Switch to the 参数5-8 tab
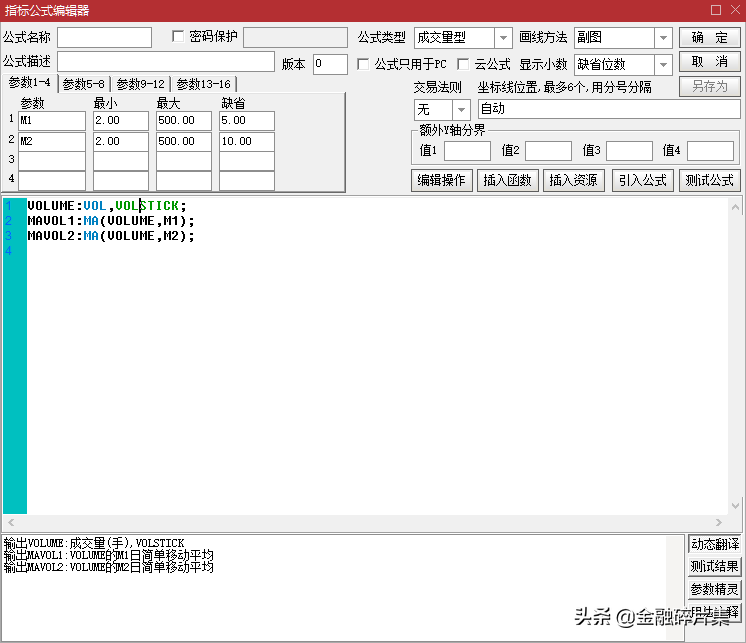746x643 pixels. (83, 84)
